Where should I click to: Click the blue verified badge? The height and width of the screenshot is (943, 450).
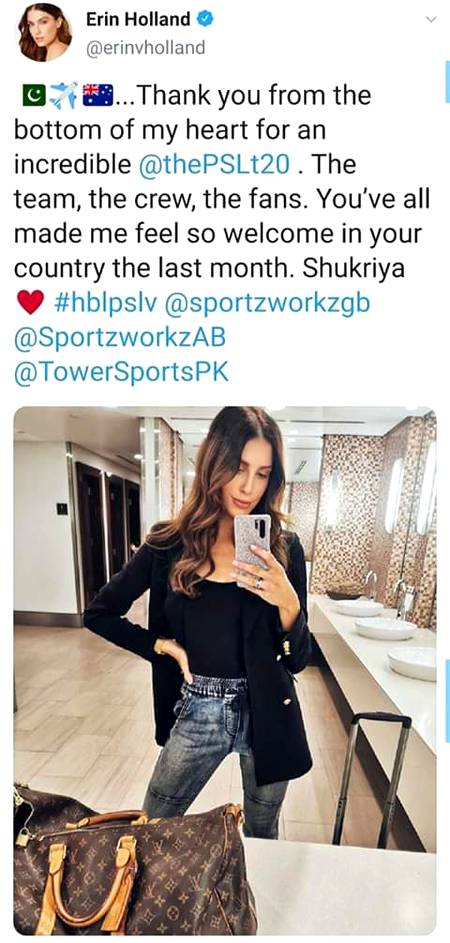click(x=205, y=19)
